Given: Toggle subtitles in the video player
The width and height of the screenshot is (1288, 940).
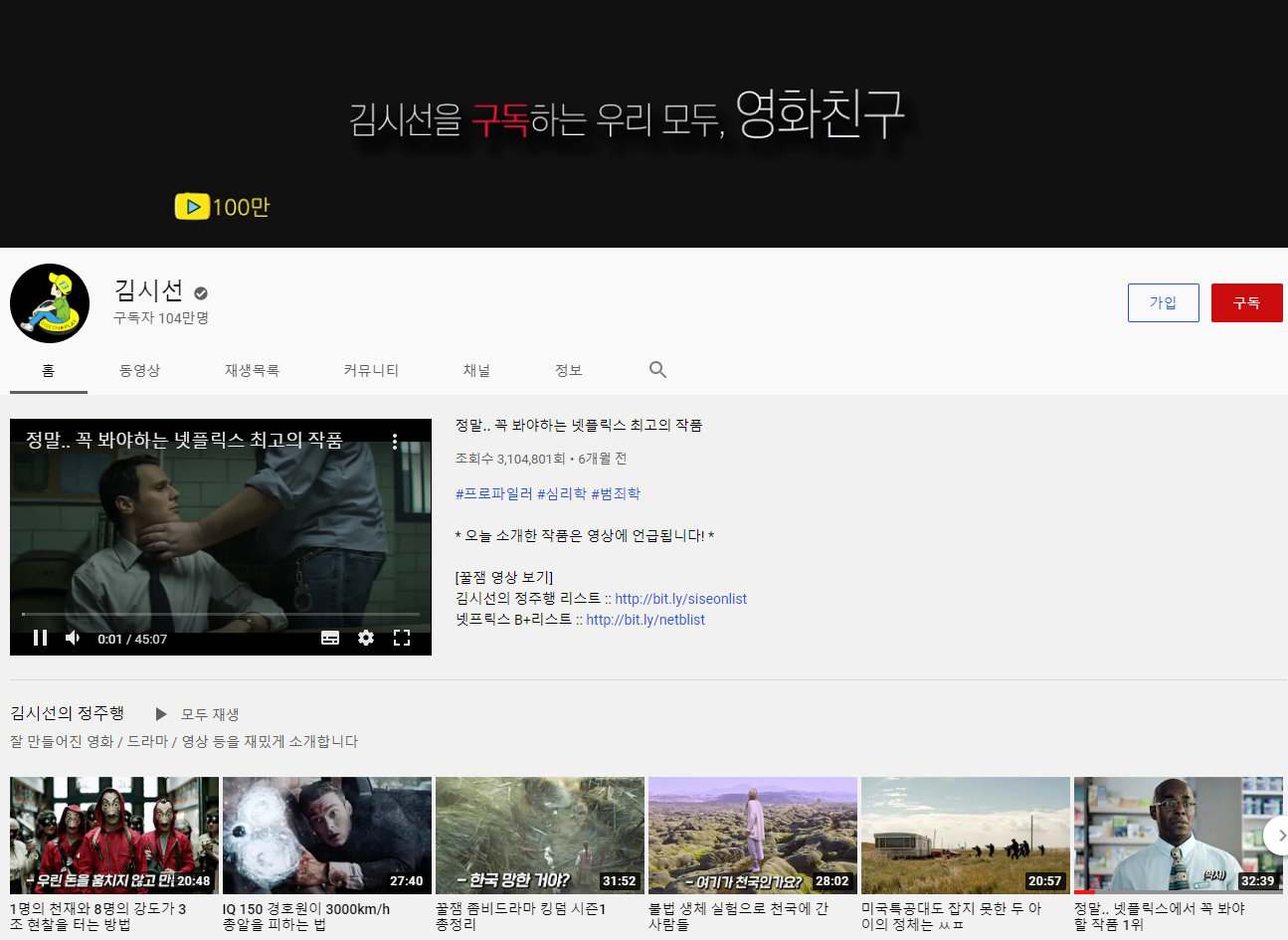Looking at the screenshot, I should 330,638.
